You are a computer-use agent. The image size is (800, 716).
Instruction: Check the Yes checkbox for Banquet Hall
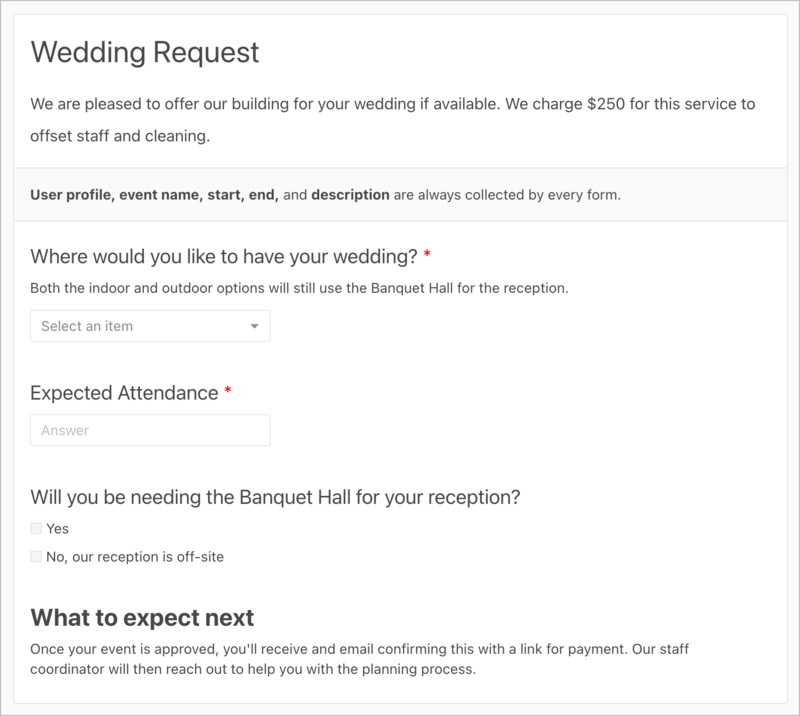point(36,528)
